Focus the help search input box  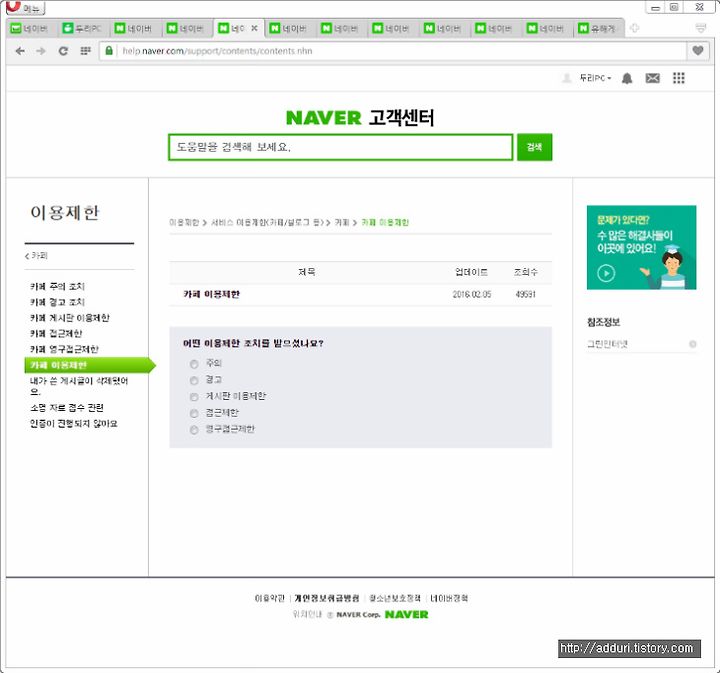click(340, 147)
